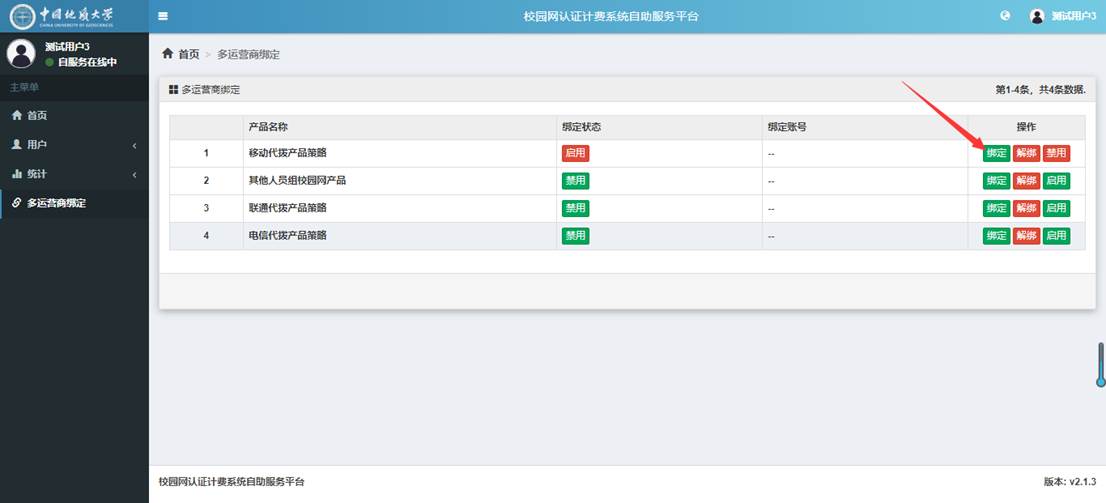Toggle the hamburger sidebar menu icon
The height and width of the screenshot is (503, 1106).
(x=163, y=16)
